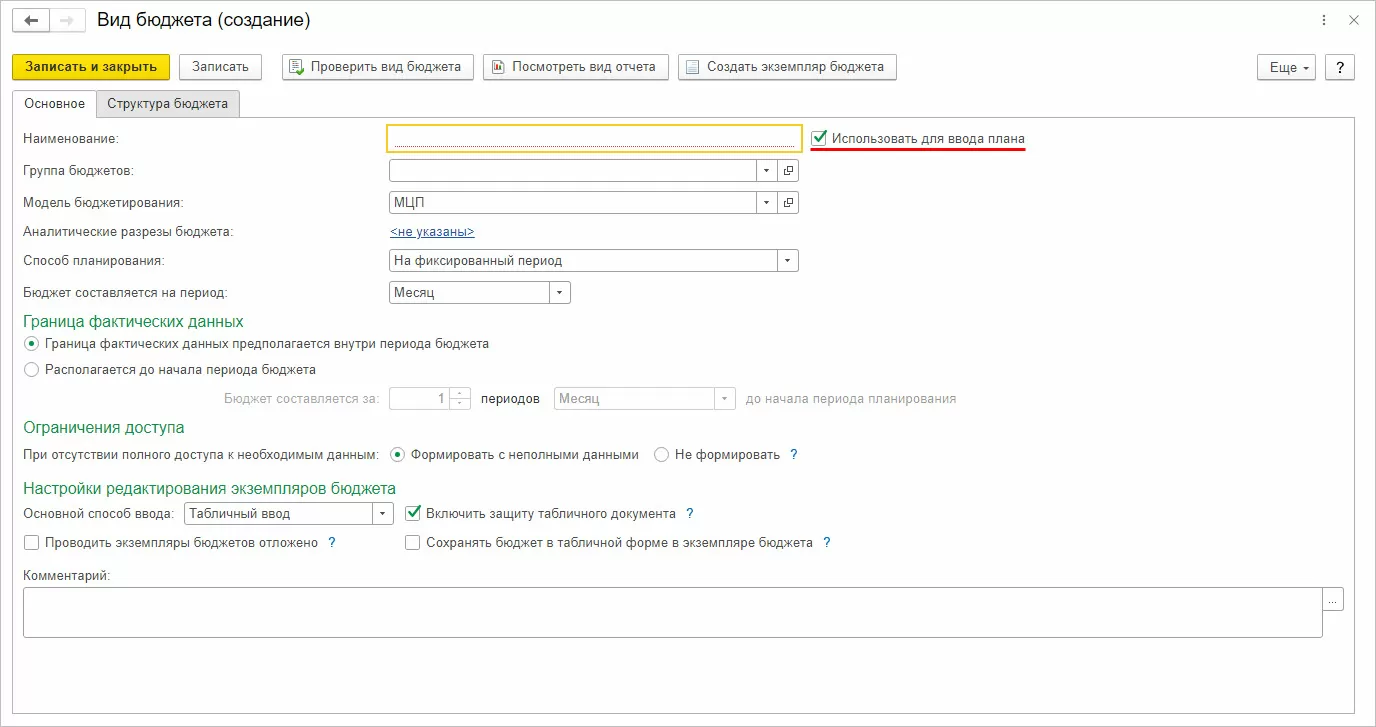This screenshot has width=1376, height=727.
Task: Click the Записать и закрыть button
Action: coord(91,67)
